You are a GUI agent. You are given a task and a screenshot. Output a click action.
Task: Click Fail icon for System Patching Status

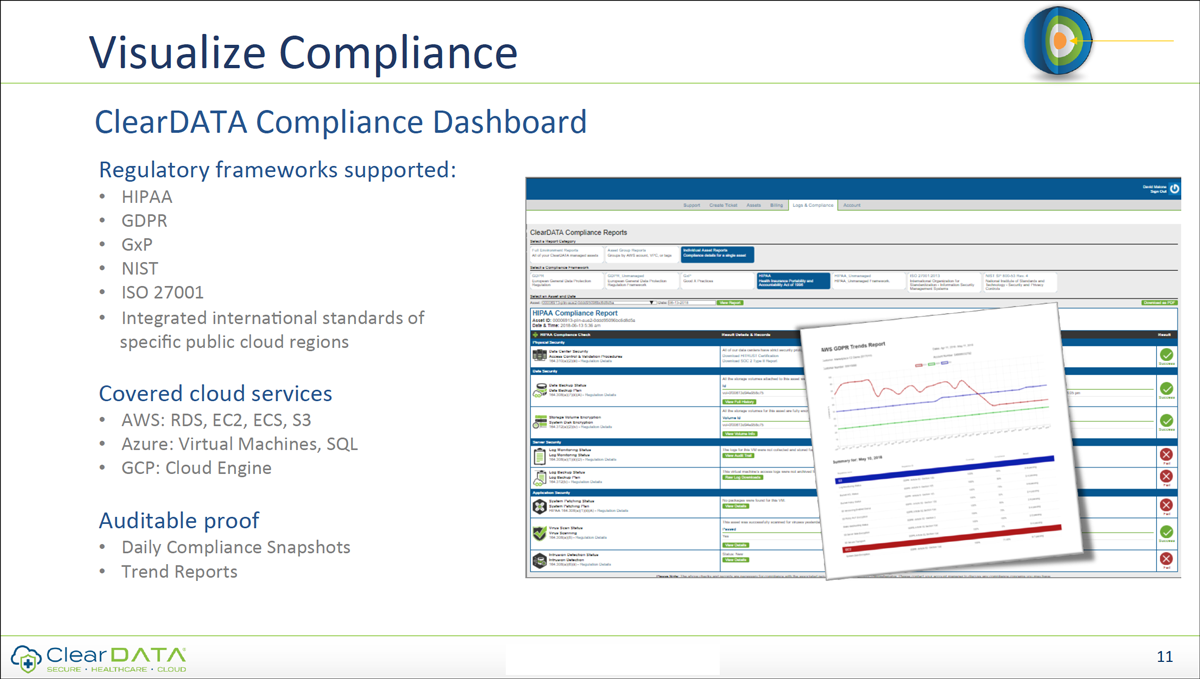point(1166,505)
